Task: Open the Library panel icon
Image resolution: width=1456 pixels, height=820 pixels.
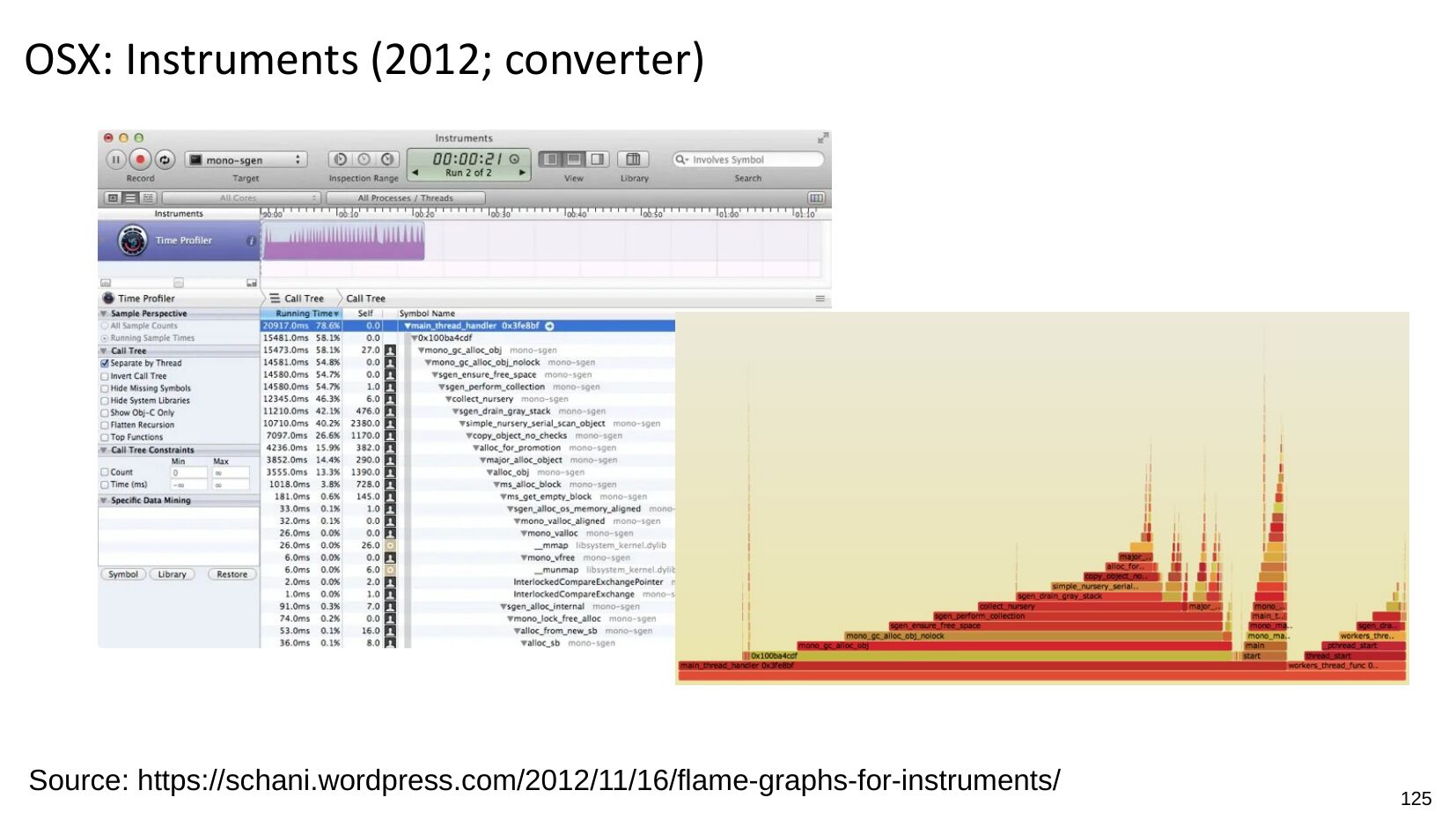Action: pyautogui.click(x=633, y=159)
